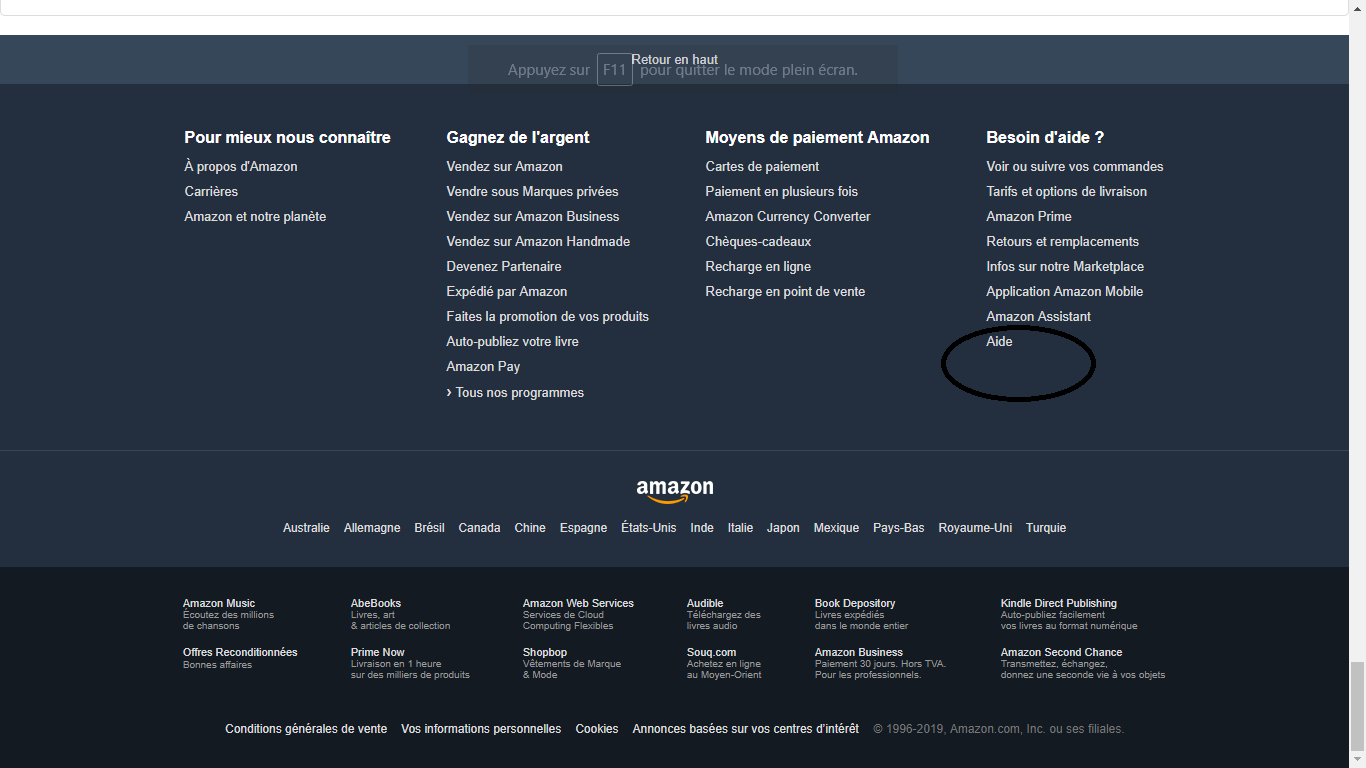Click the vertical scrollbar thumb
The height and width of the screenshot is (768, 1366).
point(1357,705)
